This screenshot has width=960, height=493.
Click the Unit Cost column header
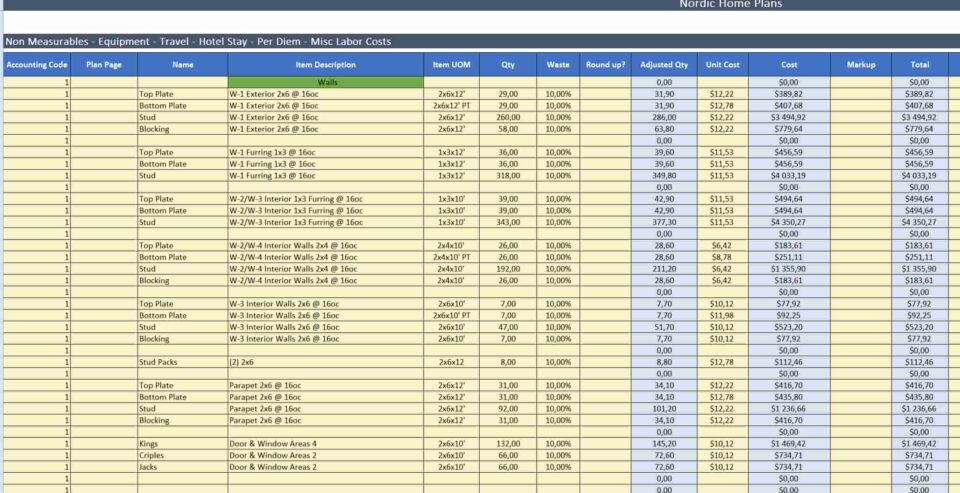click(722, 65)
